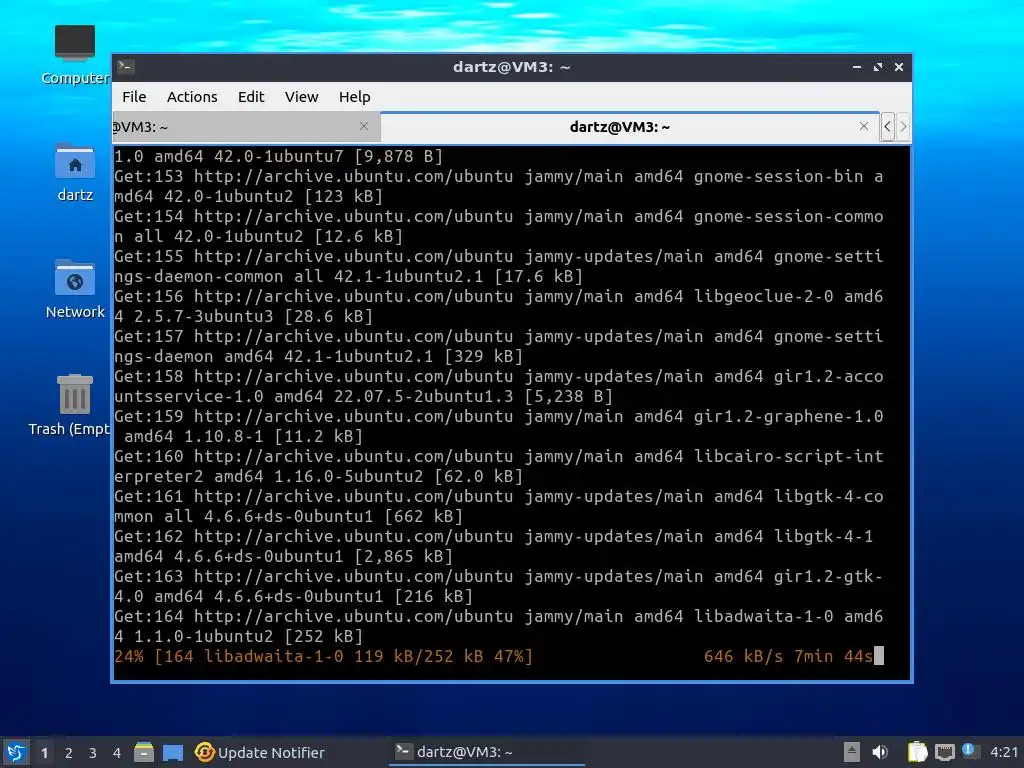This screenshot has height=768, width=1024.
Task: Open the clipboard manager tray icon
Action: pyautogui.click(x=917, y=752)
